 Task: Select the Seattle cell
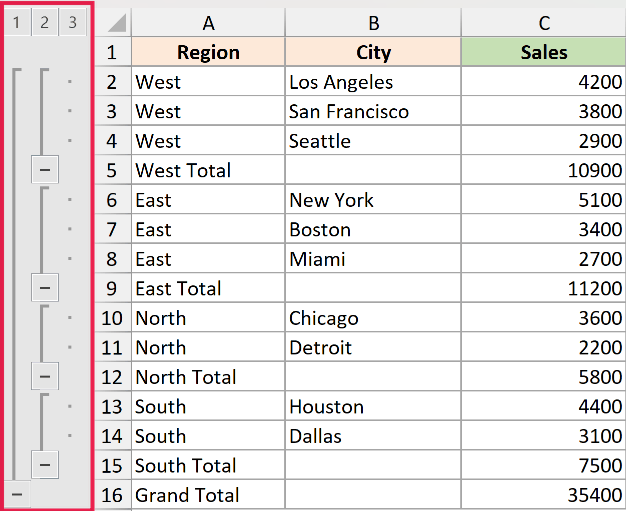click(x=373, y=141)
